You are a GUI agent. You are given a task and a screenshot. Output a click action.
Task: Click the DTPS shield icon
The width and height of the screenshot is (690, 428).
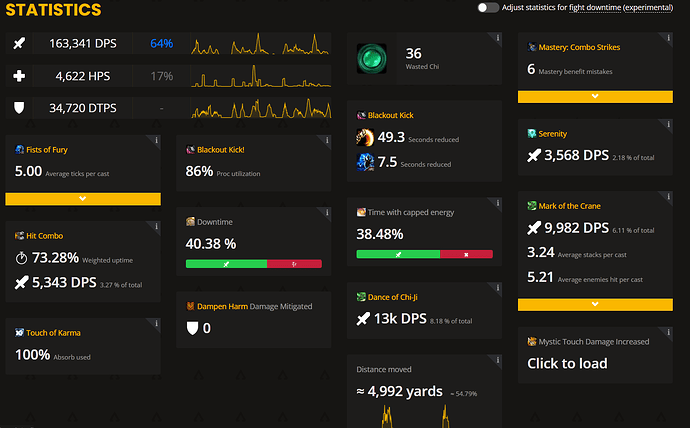19,108
